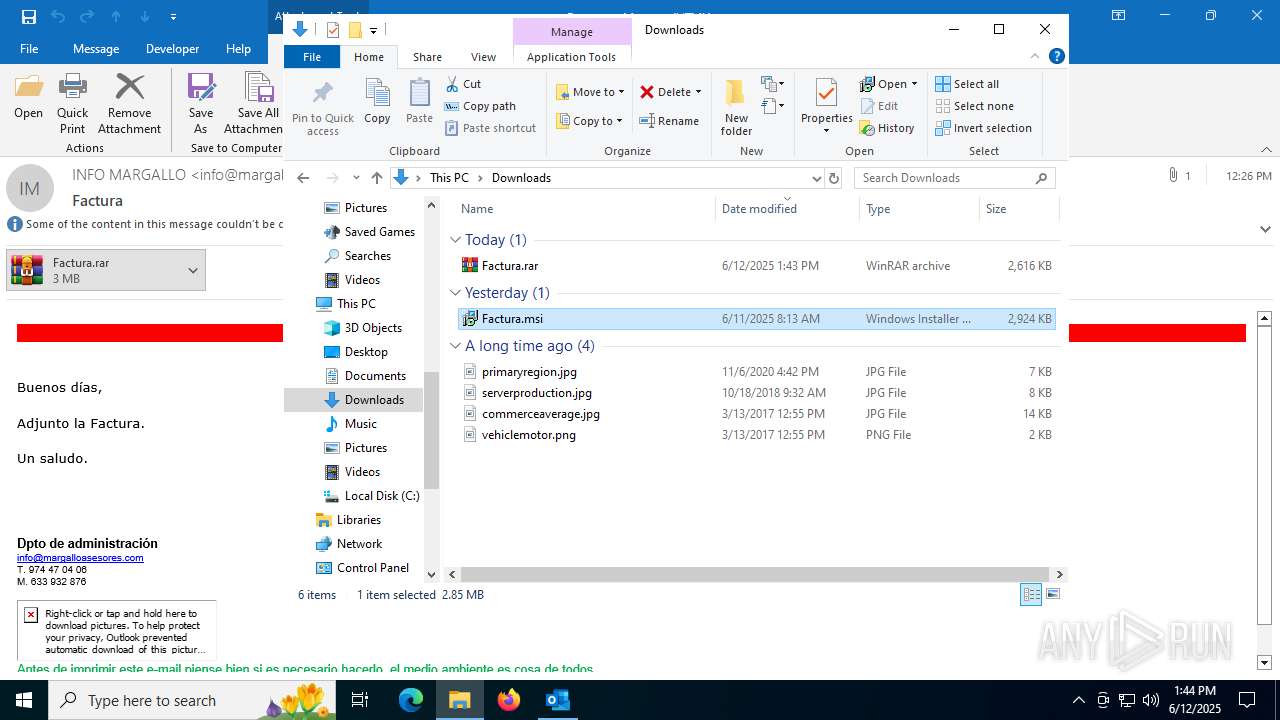Collapse A long time ago group
Viewport: 1280px width, 720px height.
[455, 346]
